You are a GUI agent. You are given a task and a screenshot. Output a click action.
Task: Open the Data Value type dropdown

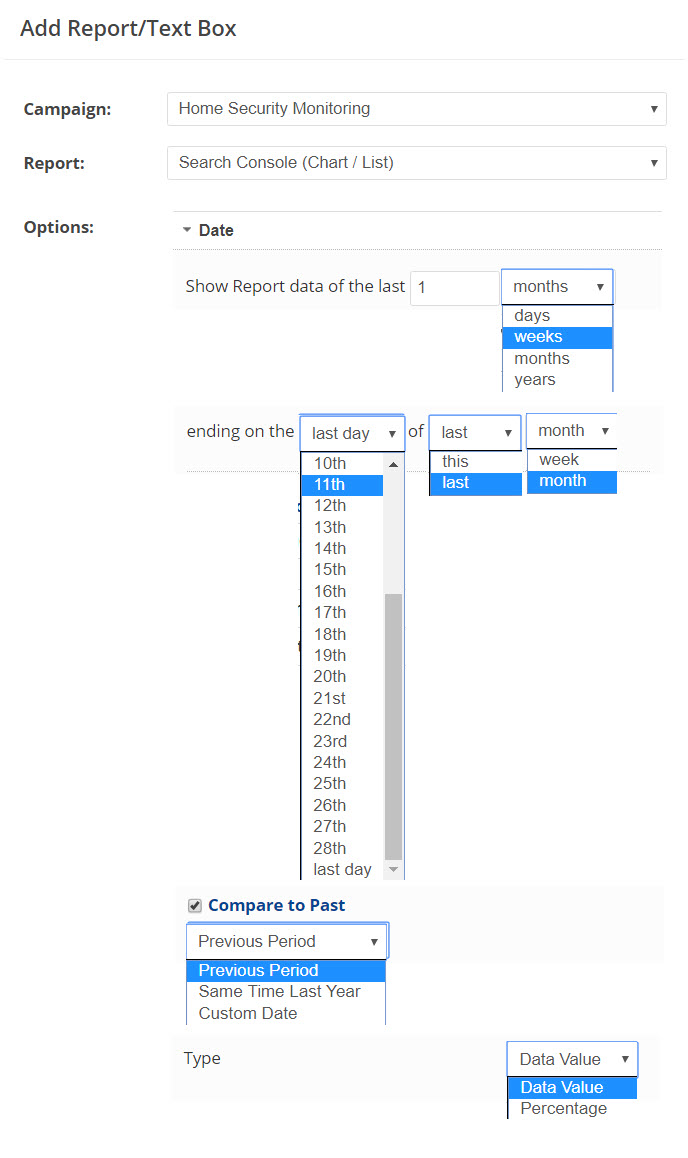click(x=572, y=1059)
